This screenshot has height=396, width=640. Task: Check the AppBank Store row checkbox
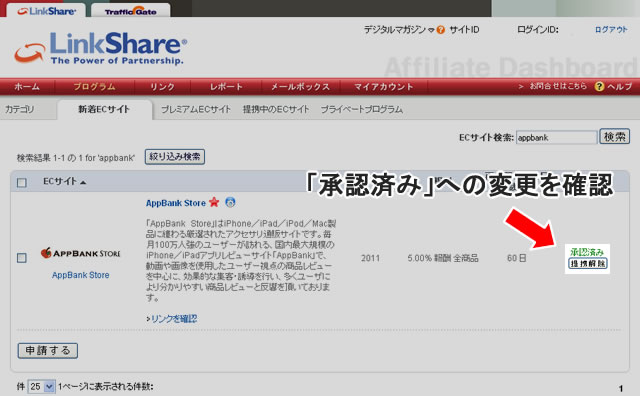(22, 258)
